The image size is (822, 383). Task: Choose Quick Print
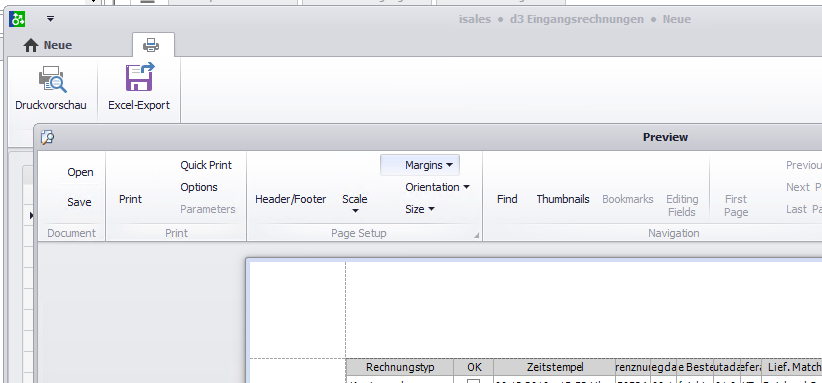[x=206, y=165]
